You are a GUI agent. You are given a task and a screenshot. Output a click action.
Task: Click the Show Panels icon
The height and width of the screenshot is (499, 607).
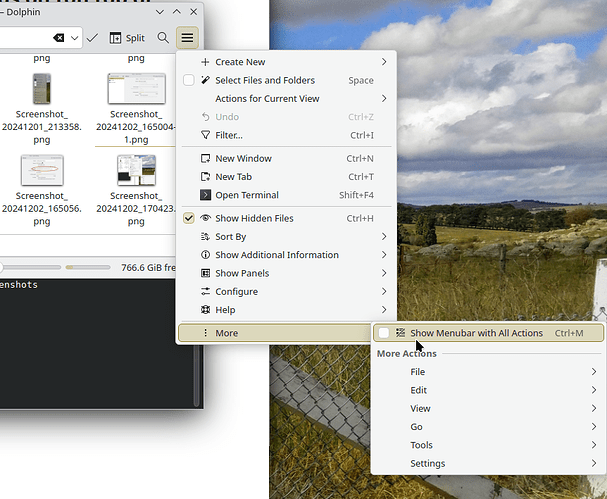click(x=205, y=273)
